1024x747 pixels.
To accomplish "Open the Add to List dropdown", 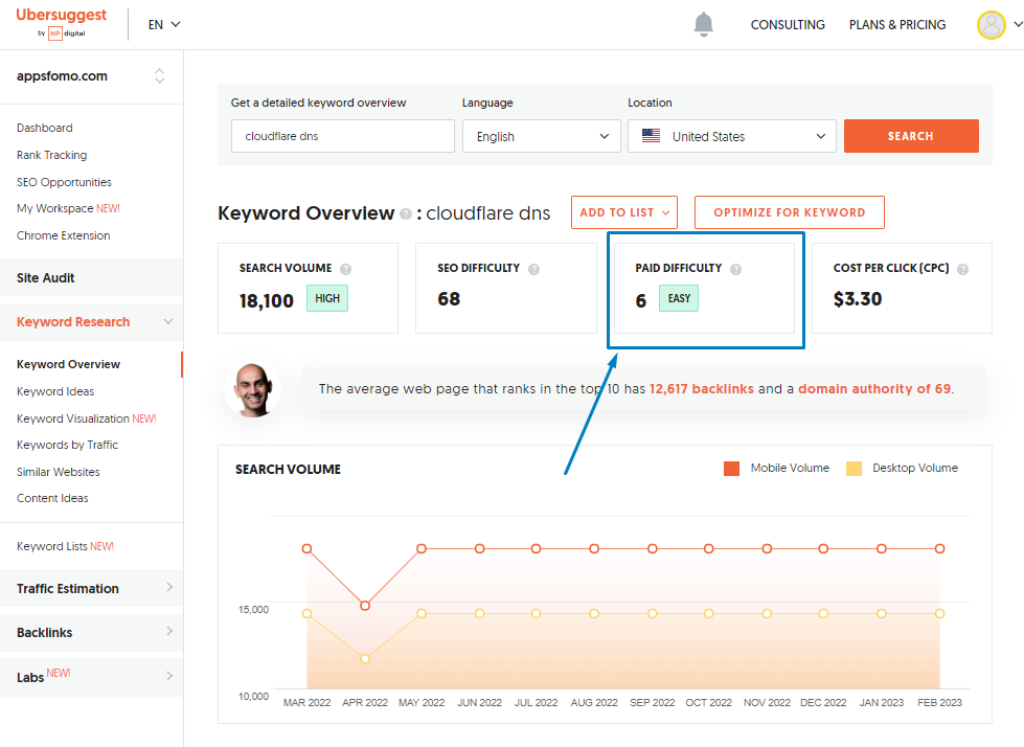I will (624, 212).
